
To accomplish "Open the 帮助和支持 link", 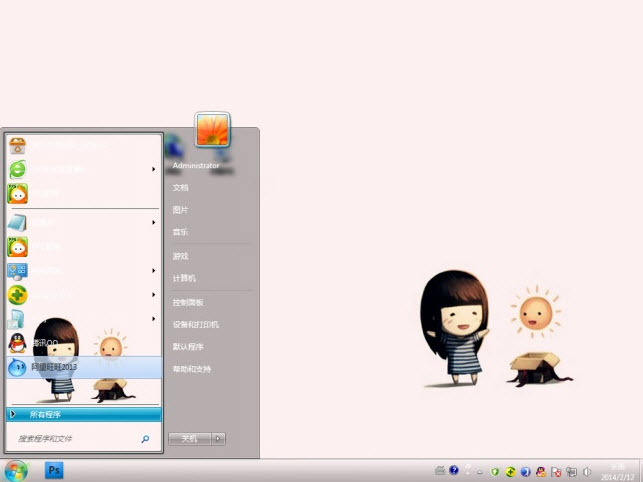I will coord(191,369).
